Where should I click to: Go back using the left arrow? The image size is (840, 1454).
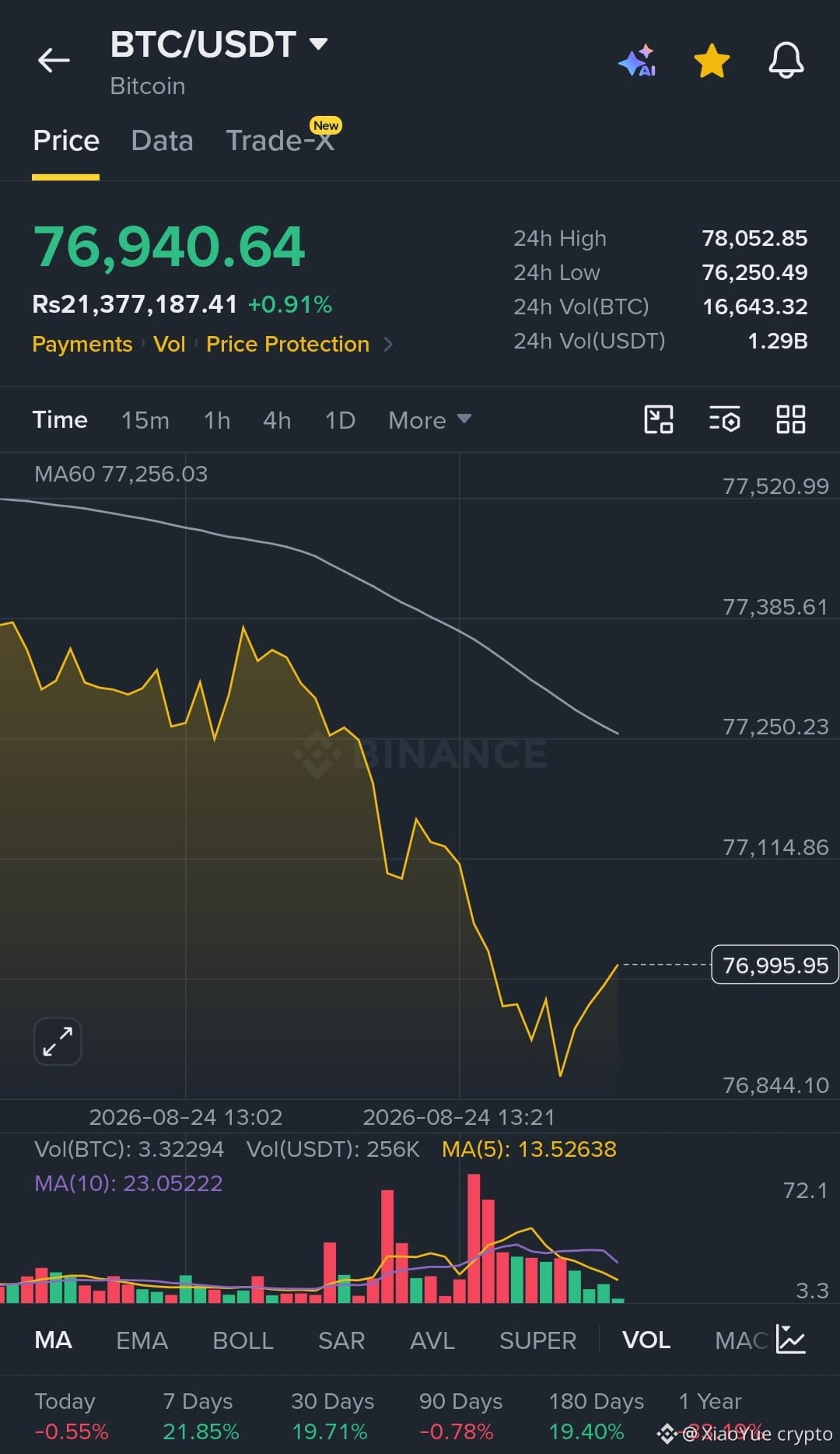coord(54,60)
